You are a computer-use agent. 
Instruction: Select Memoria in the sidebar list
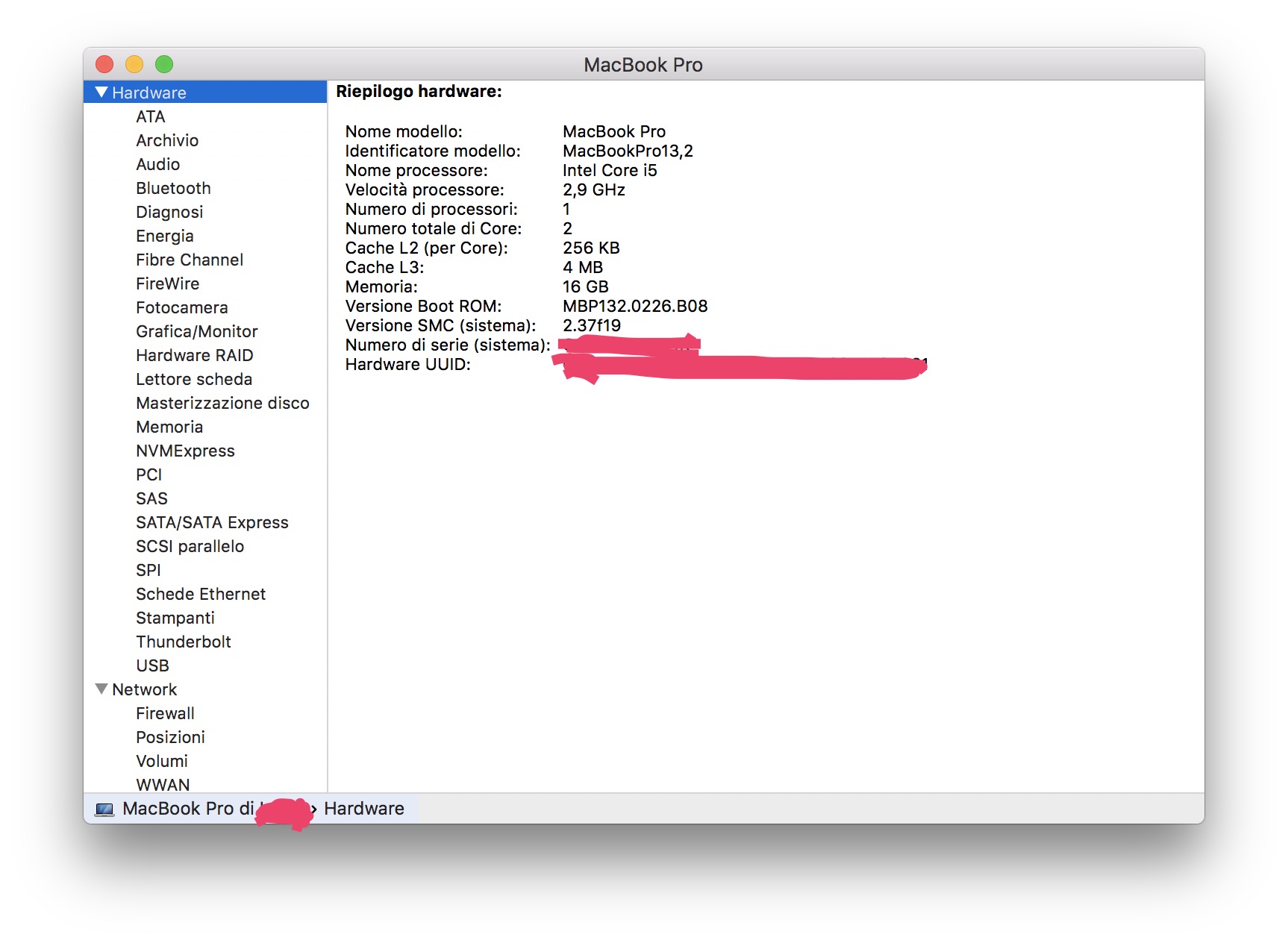point(169,427)
